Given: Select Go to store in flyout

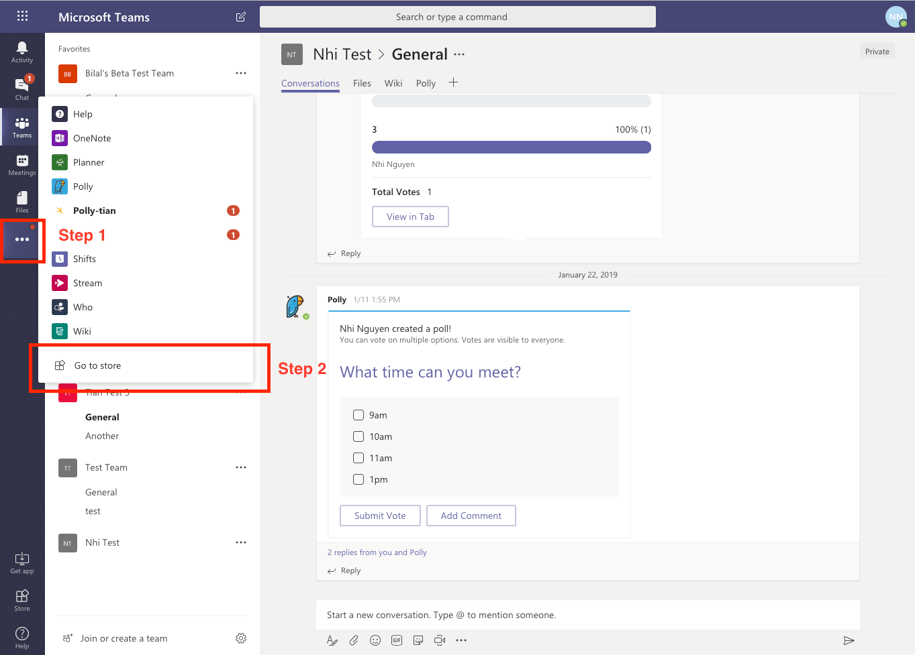Looking at the screenshot, I should click(x=145, y=365).
